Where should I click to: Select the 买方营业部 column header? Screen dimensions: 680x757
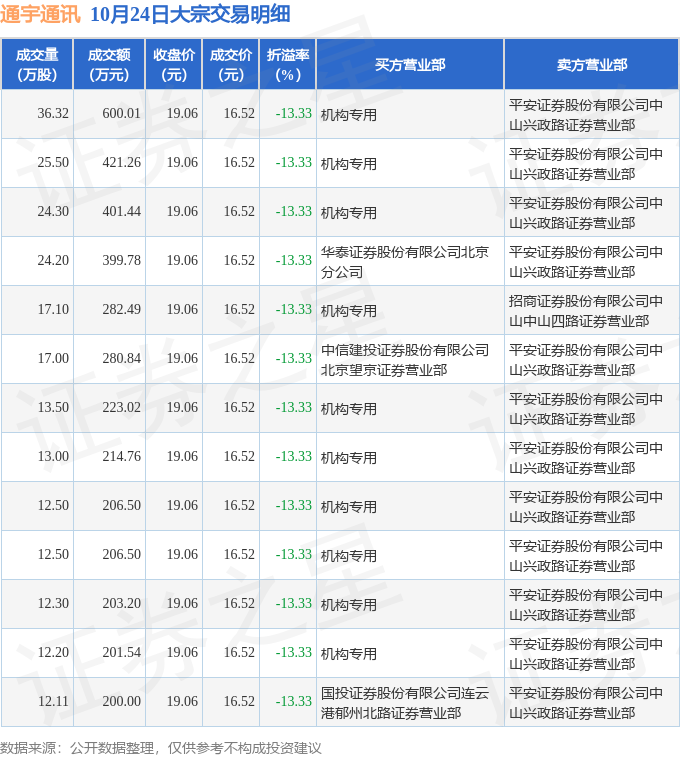pyautogui.click(x=410, y=65)
